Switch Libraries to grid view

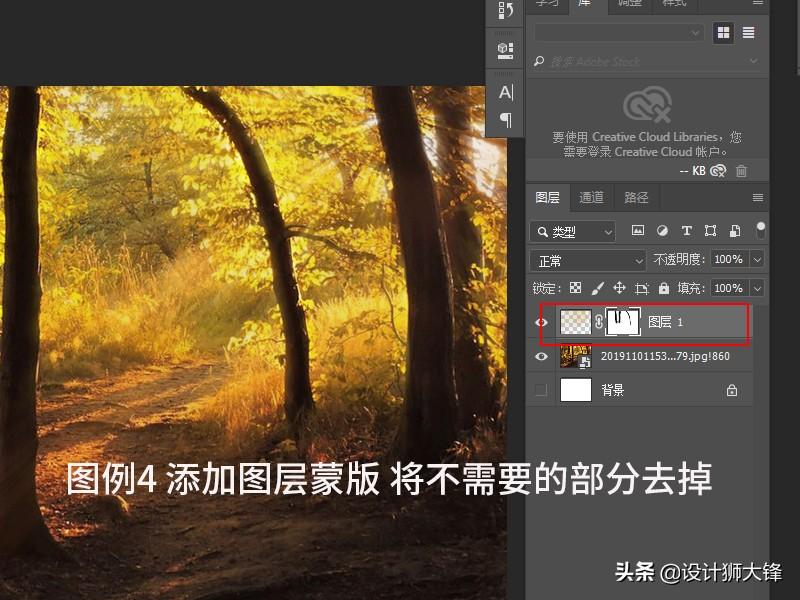(723, 33)
